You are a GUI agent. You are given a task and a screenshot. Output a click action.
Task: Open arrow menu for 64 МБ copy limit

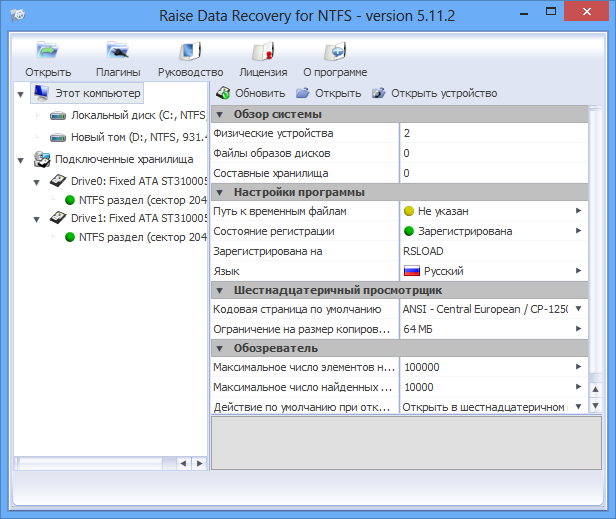tap(578, 328)
